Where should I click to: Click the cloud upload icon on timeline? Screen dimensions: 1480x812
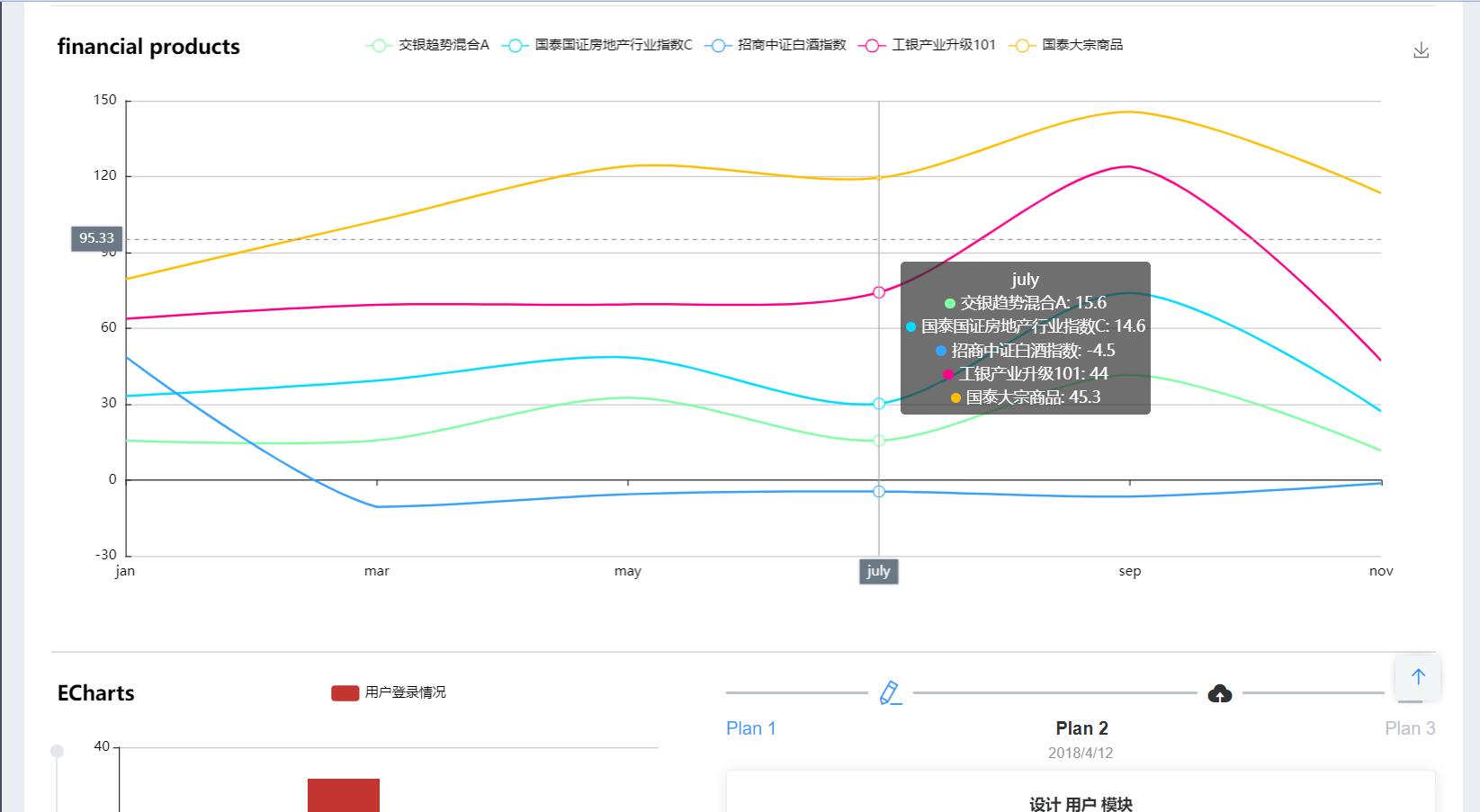[1219, 693]
